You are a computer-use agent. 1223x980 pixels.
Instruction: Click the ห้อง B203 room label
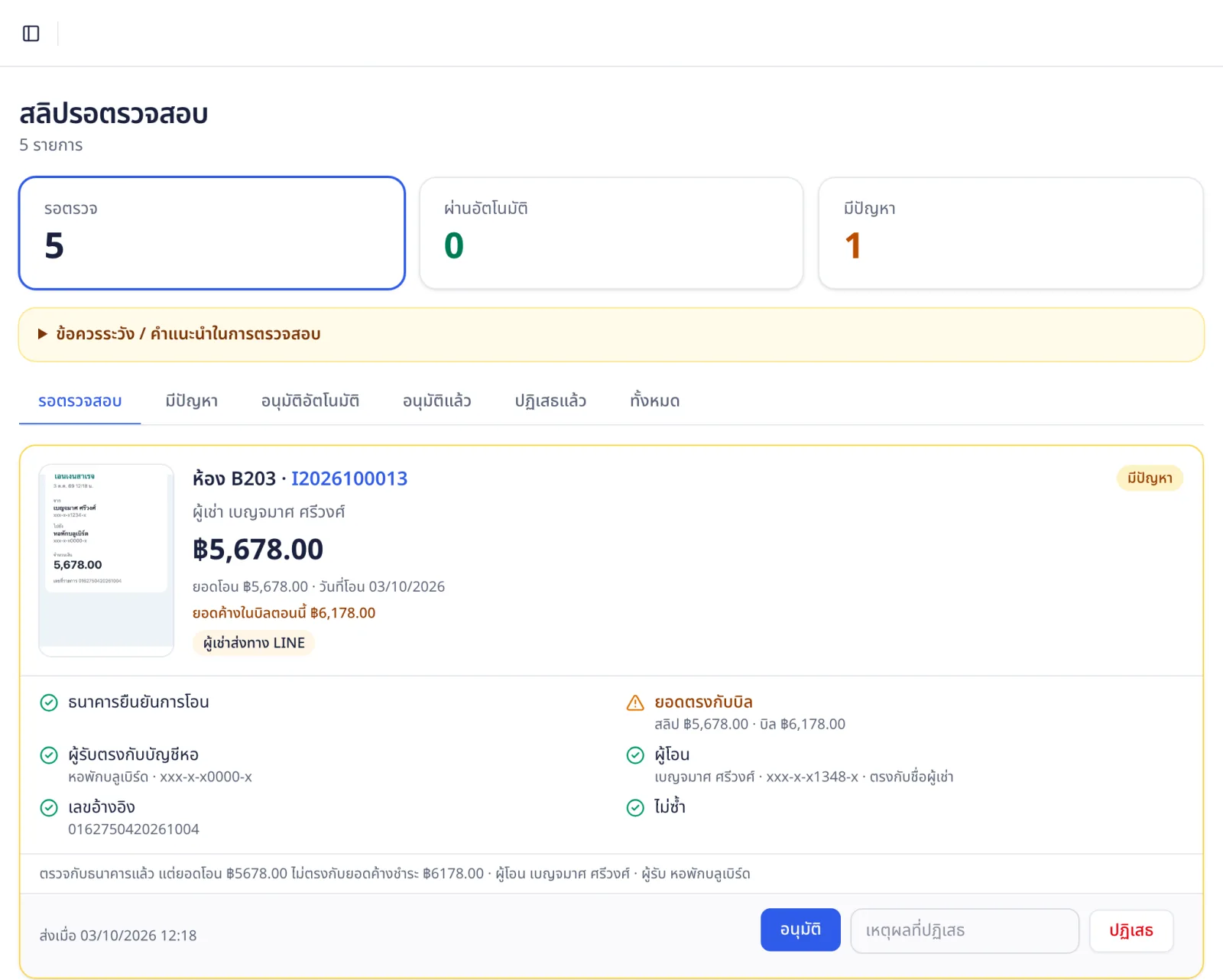click(234, 479)
